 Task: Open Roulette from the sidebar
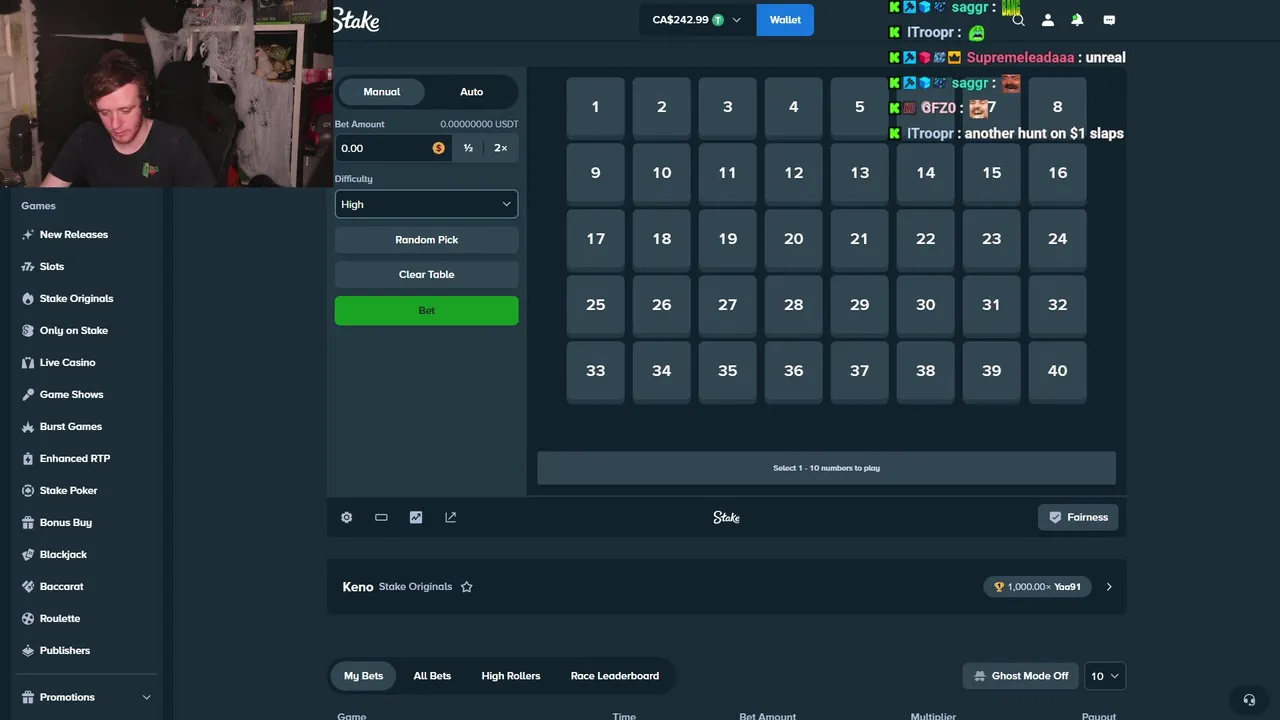click(x=59, y=618)
